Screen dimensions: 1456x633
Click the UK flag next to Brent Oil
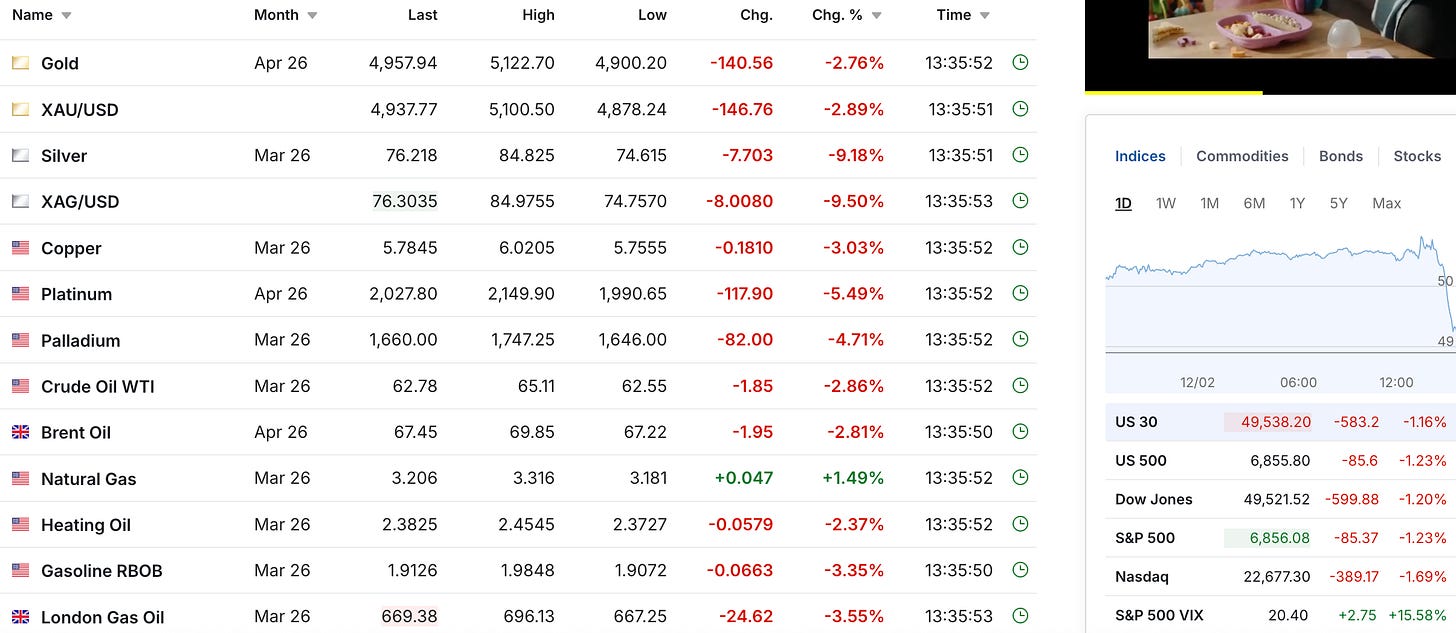[x=20, y=432]
